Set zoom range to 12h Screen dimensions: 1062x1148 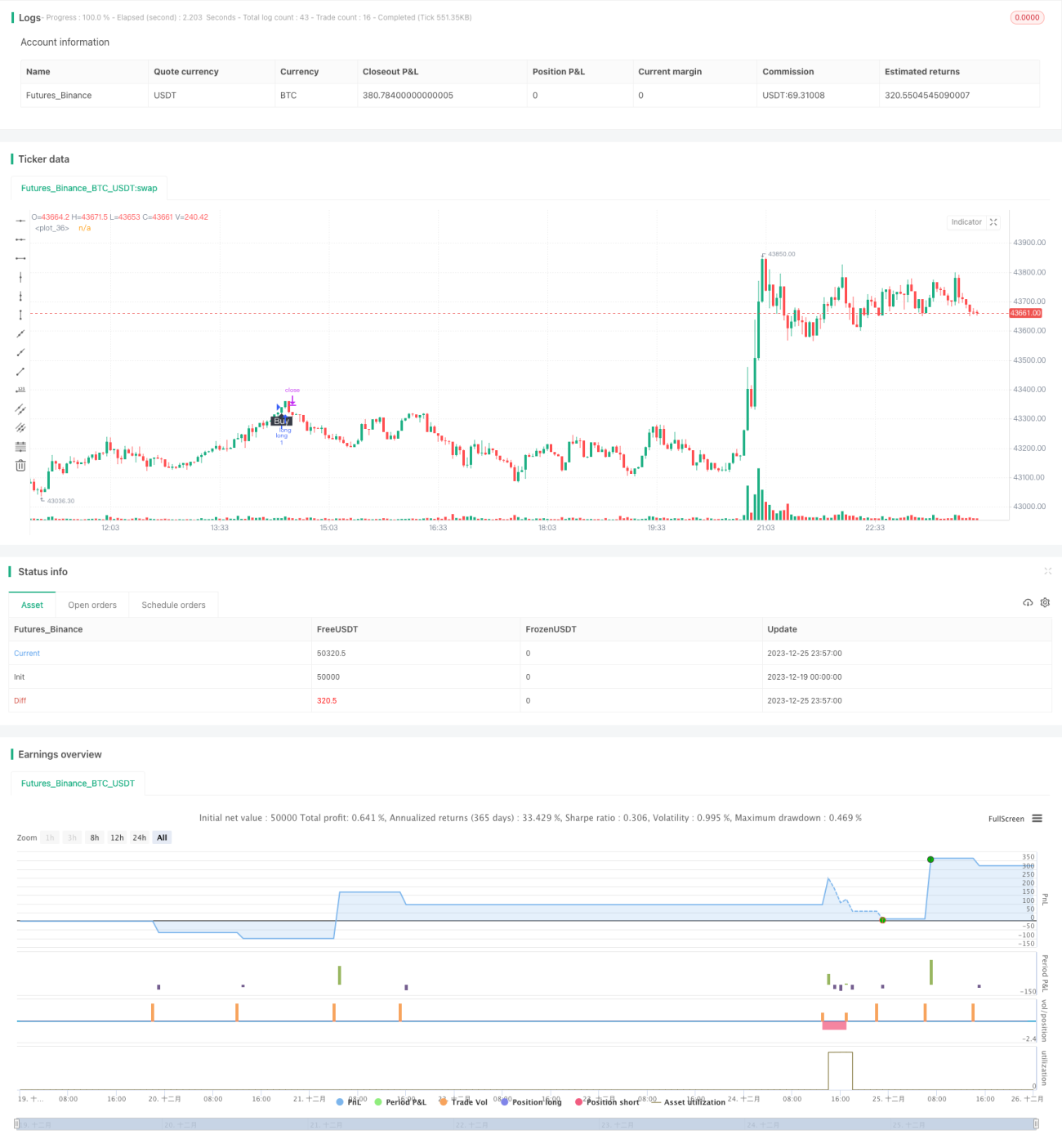(x=117, y=838)
